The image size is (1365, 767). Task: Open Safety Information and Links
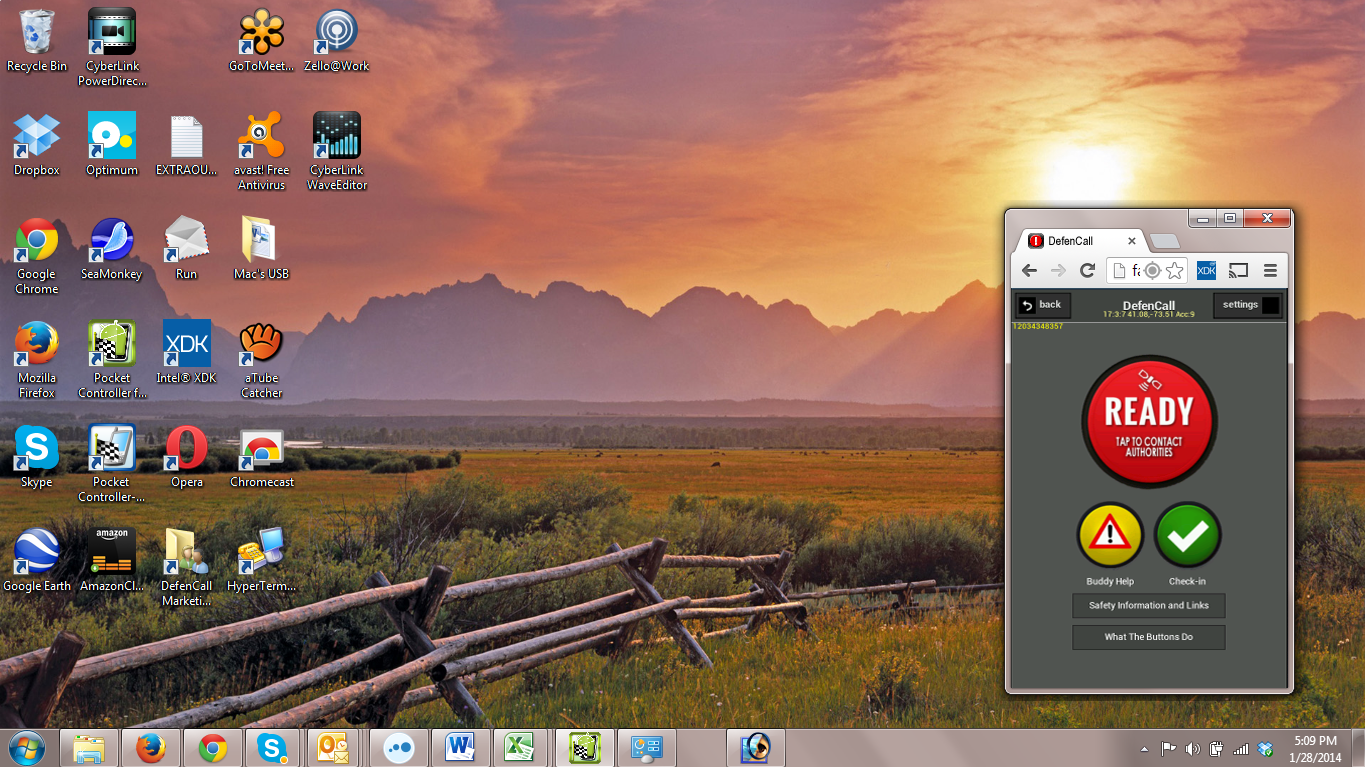coord(1148,605)
